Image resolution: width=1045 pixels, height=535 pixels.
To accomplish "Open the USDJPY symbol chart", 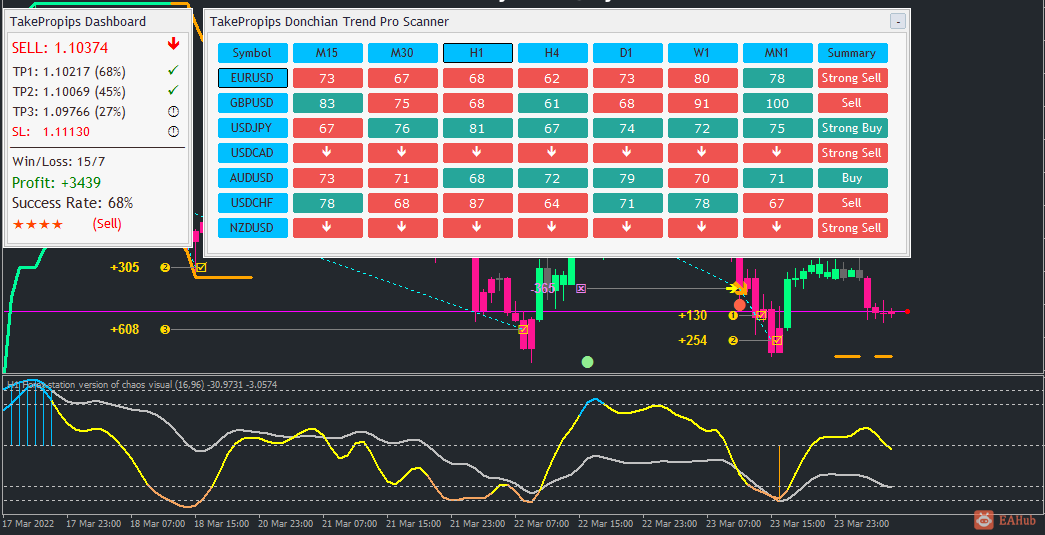I will point(253,128).
